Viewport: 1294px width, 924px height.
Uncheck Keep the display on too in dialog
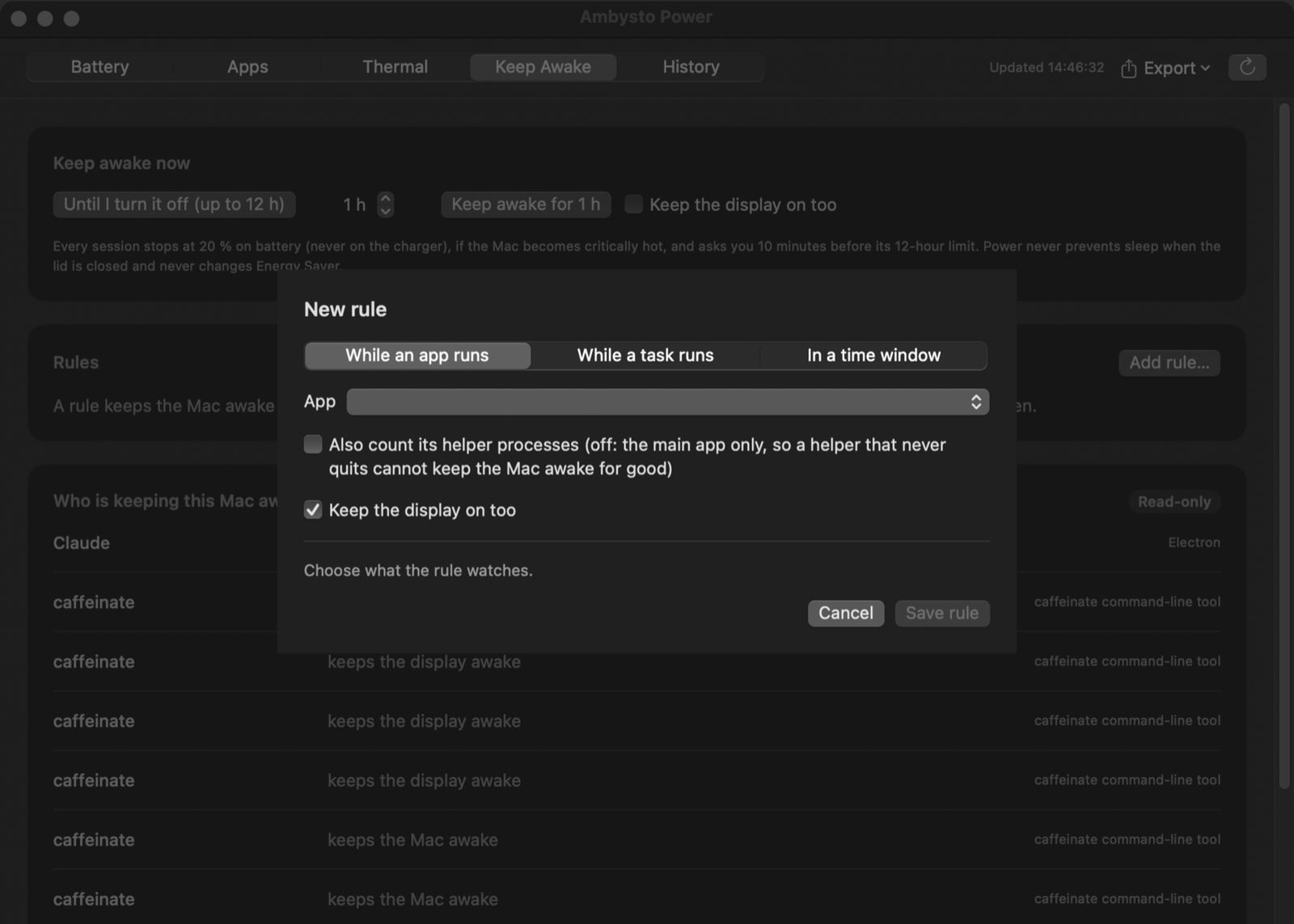tap(313, 510)
